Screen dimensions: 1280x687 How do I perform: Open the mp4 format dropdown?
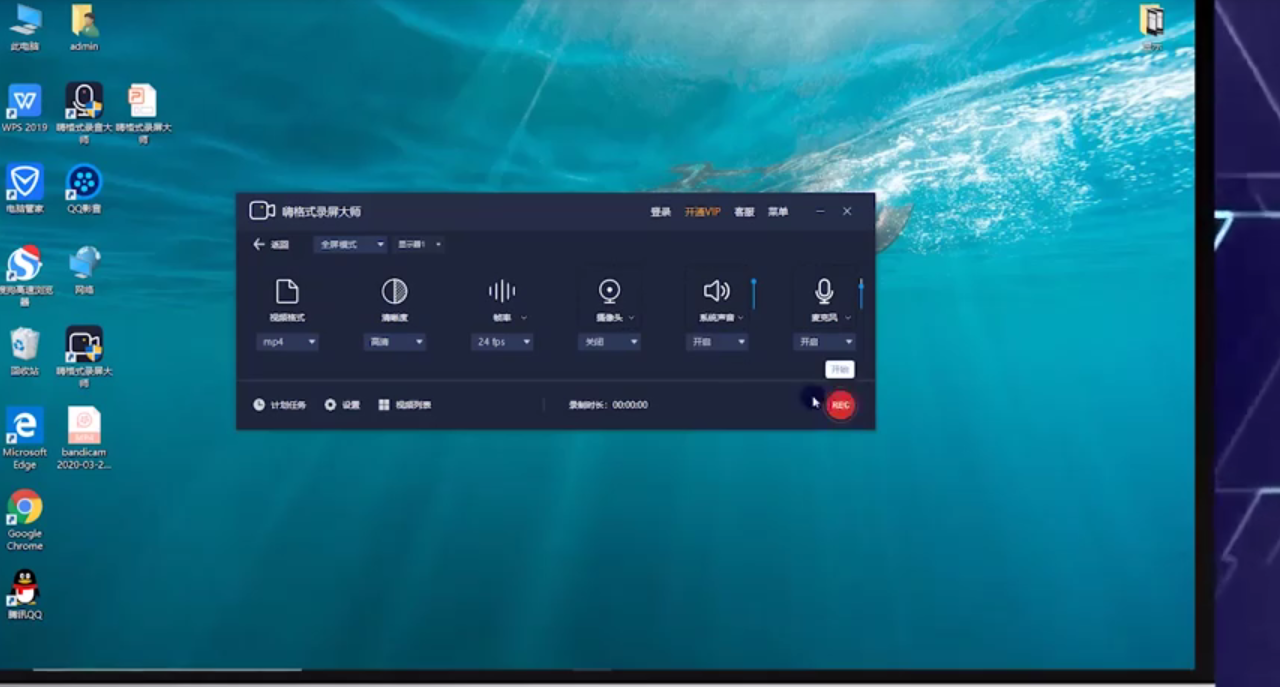click(287, 342)
